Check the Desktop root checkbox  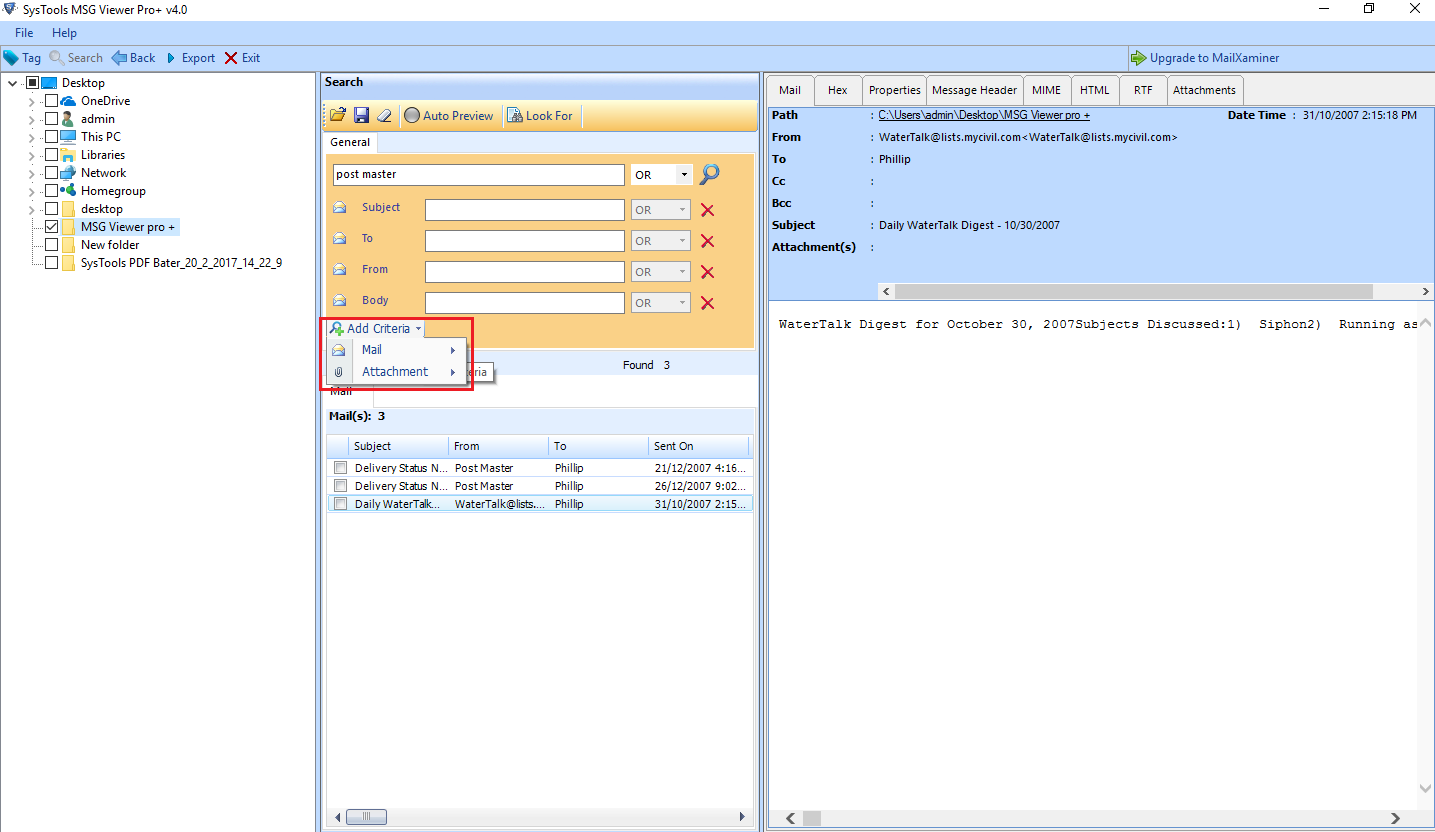32,83
